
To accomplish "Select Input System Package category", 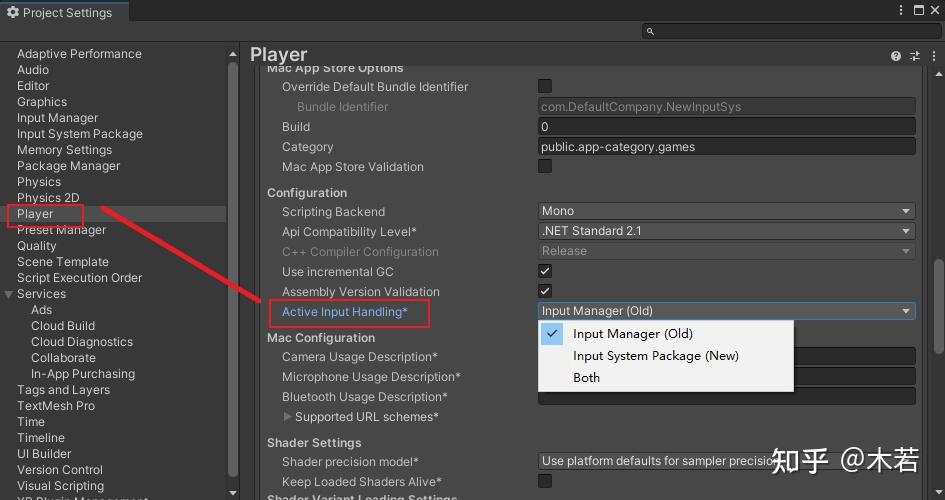I will coord(80,134).
